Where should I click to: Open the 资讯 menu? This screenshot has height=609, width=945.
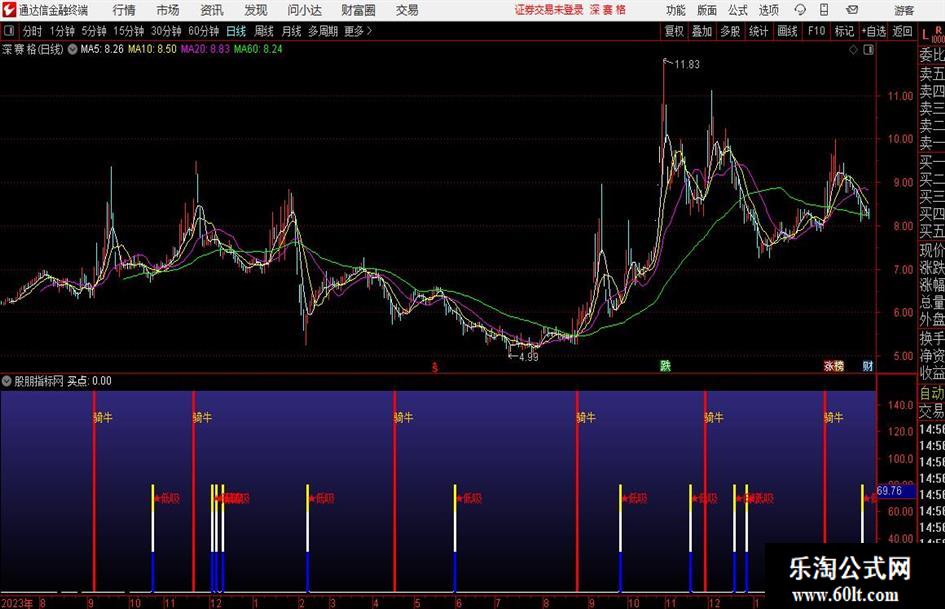(x=212, y=10)
